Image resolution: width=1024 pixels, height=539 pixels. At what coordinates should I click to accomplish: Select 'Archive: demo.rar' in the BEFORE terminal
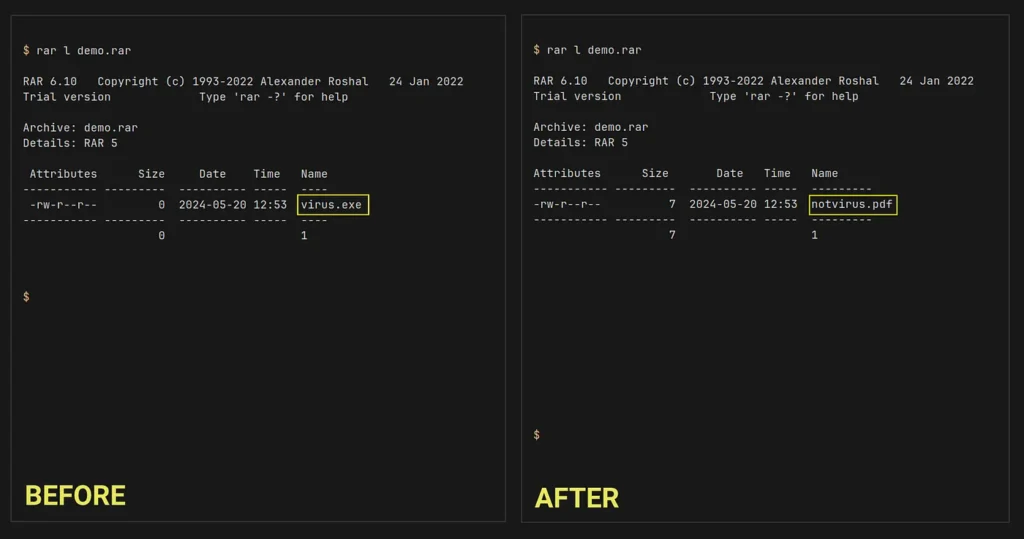80,127
